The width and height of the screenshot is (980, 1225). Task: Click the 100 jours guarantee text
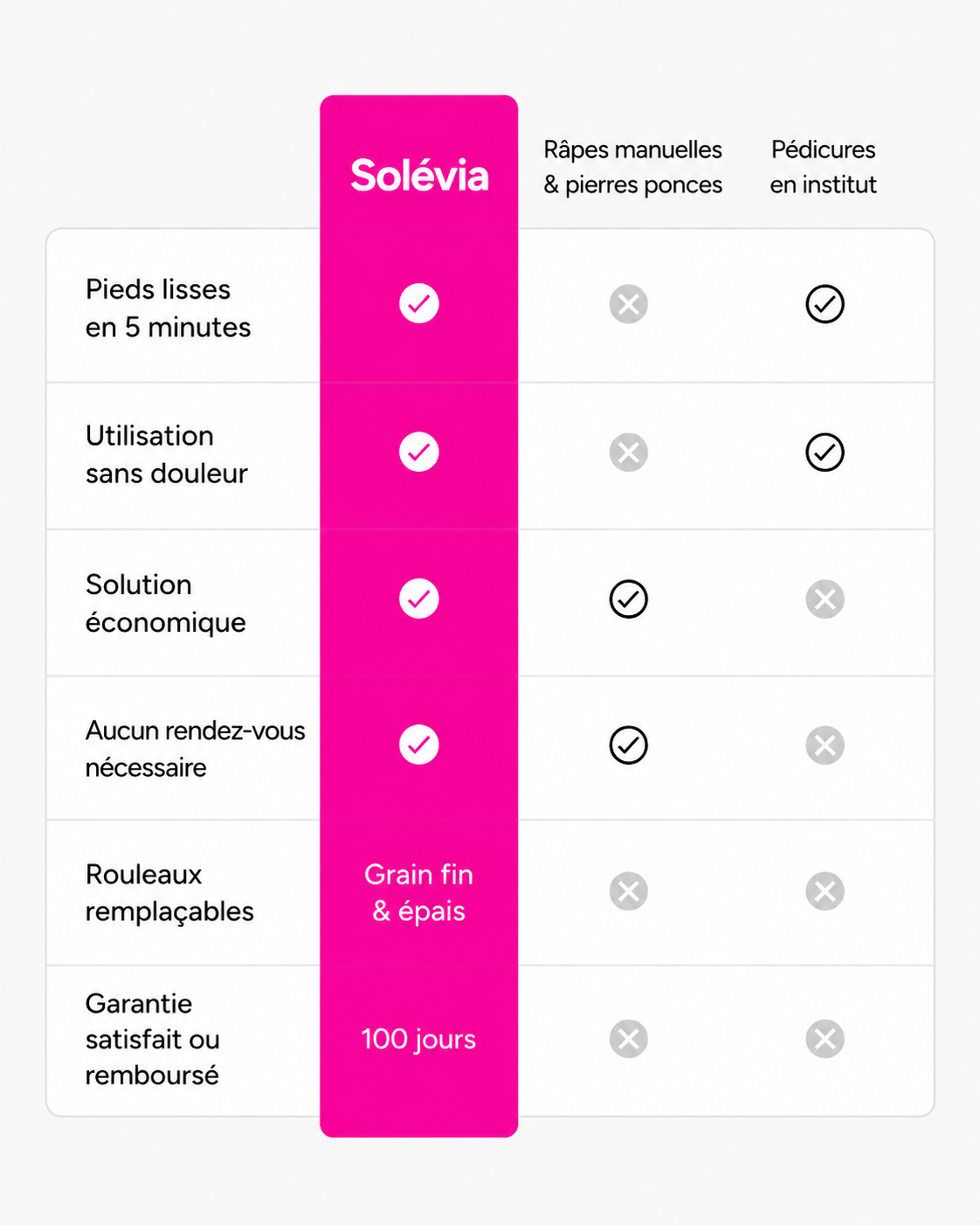(x=419, y=1039)
